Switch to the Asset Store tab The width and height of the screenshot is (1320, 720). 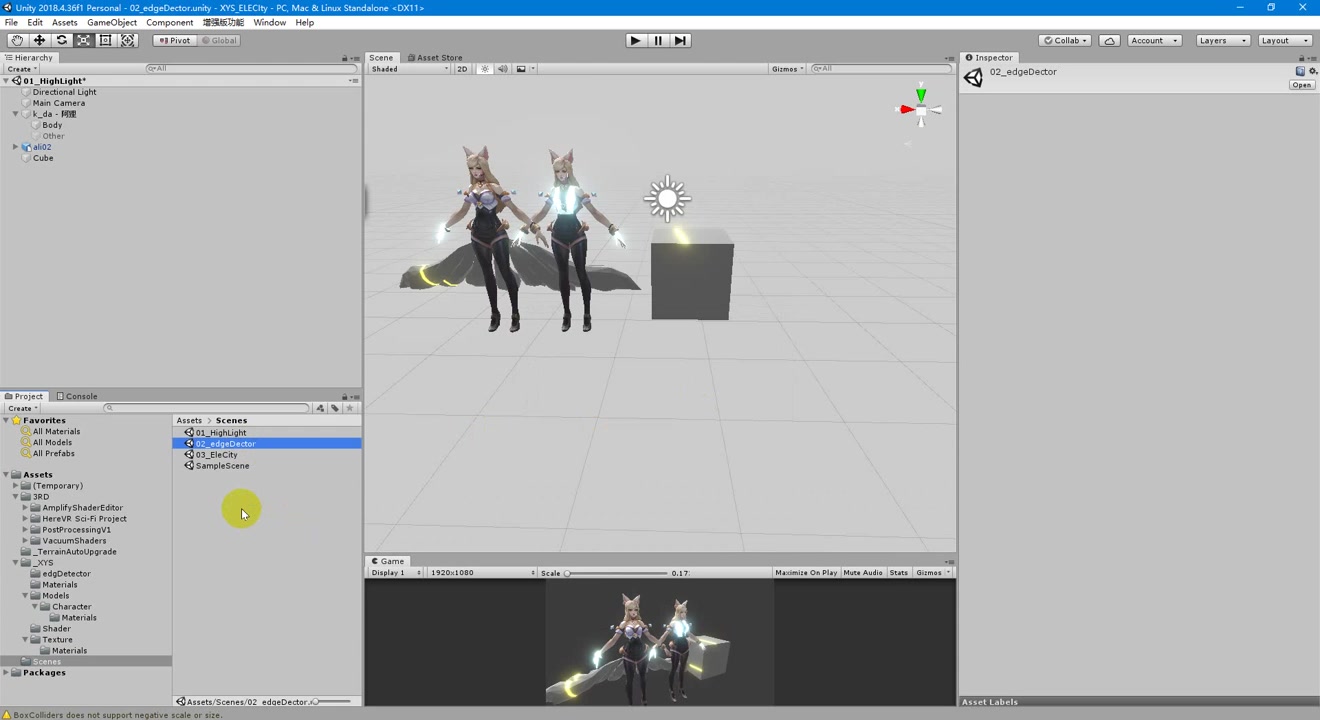(435, 58)
